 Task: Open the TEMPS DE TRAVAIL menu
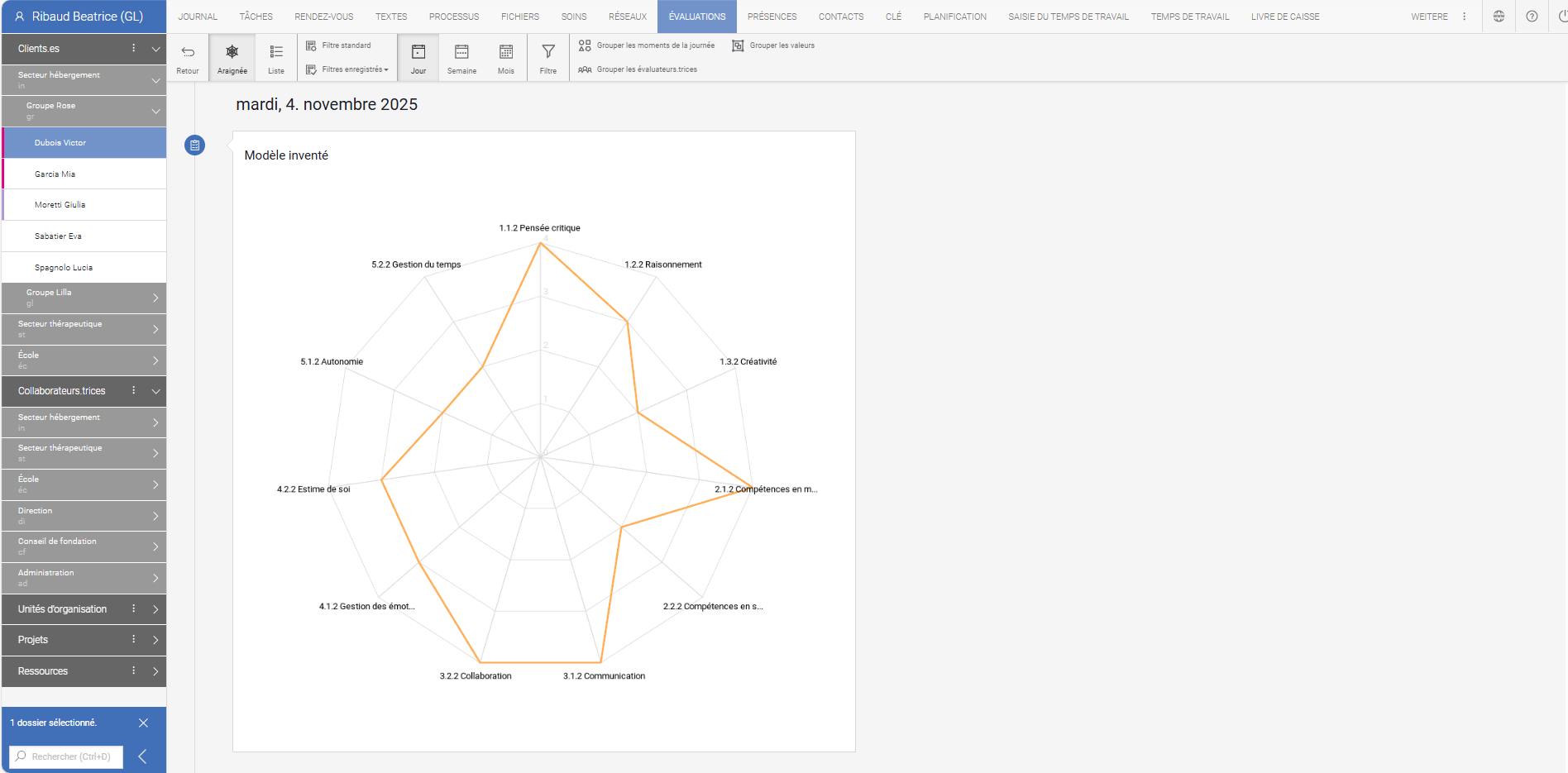(1189, 16)
